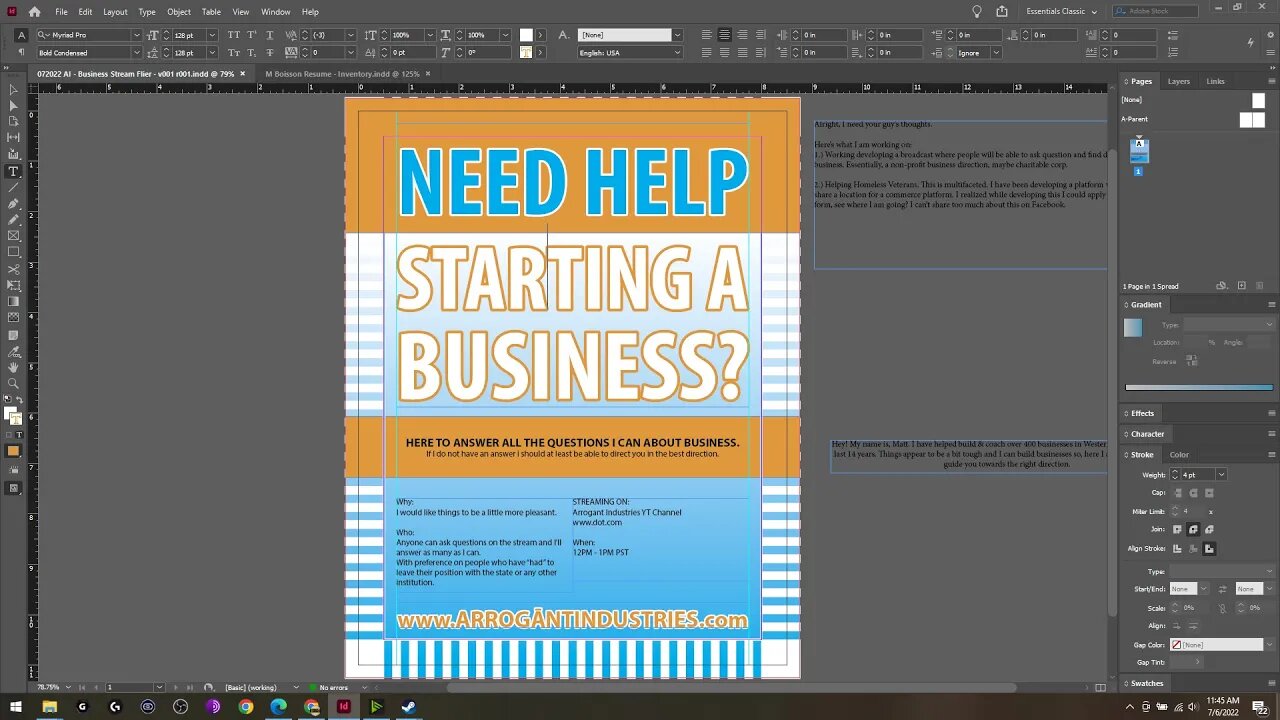Toggle Align Left paragraph button

(x=707, y=35)
